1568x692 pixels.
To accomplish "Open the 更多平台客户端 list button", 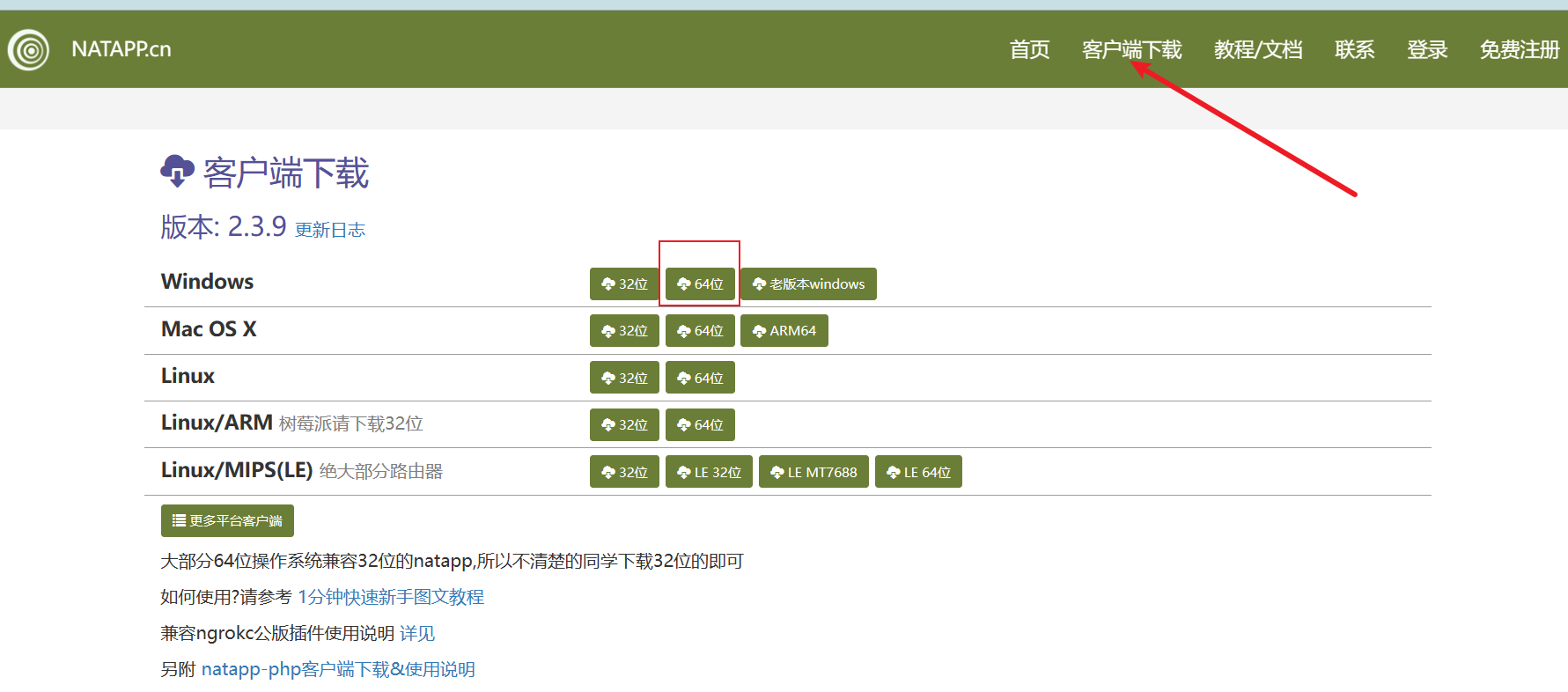I will tap(227, 521).
